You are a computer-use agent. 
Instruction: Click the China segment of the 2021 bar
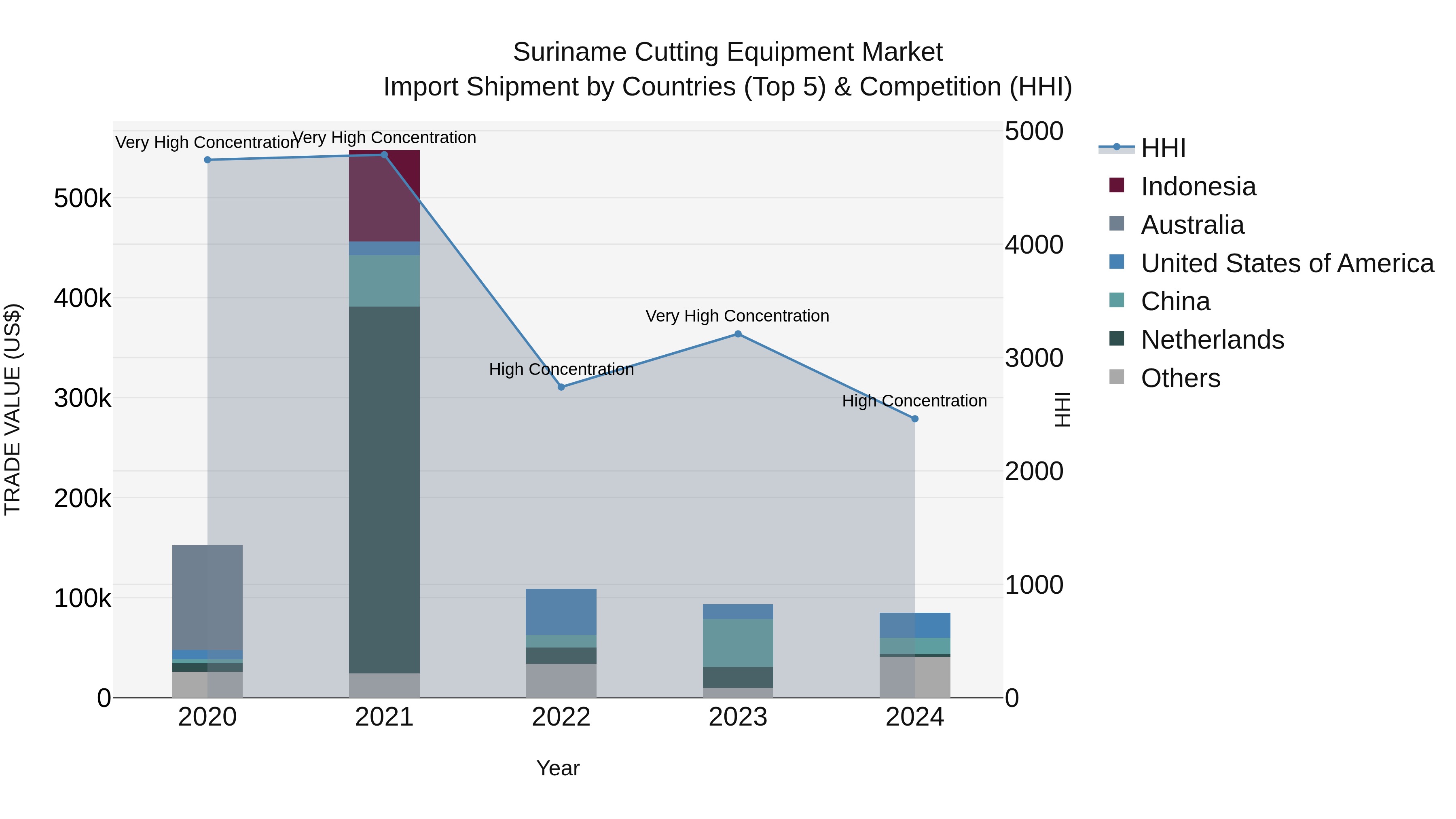(384, 281)
